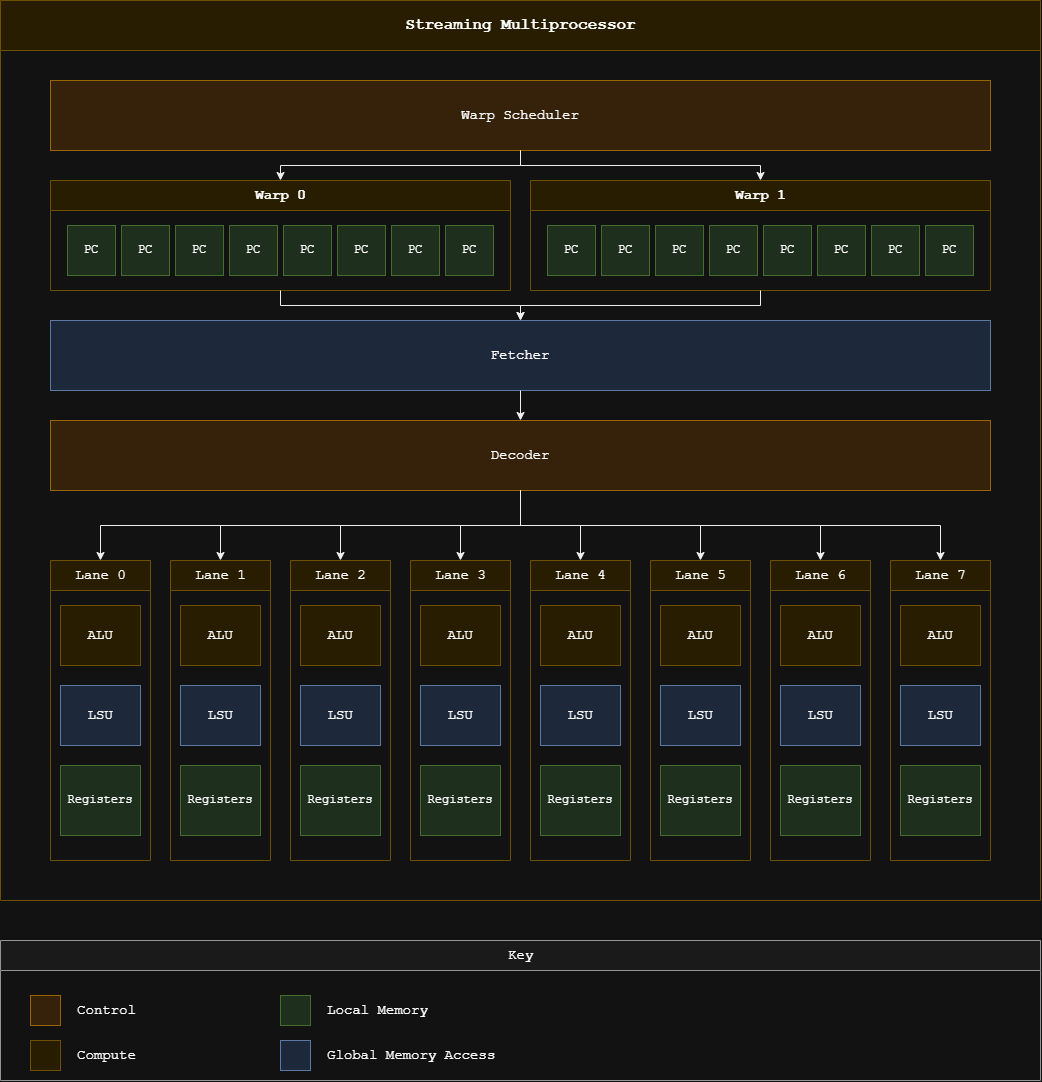The image size is (1042, 1082).
Task: Click the Control color swatch in Key
Action: click(x=46, y=1010)
